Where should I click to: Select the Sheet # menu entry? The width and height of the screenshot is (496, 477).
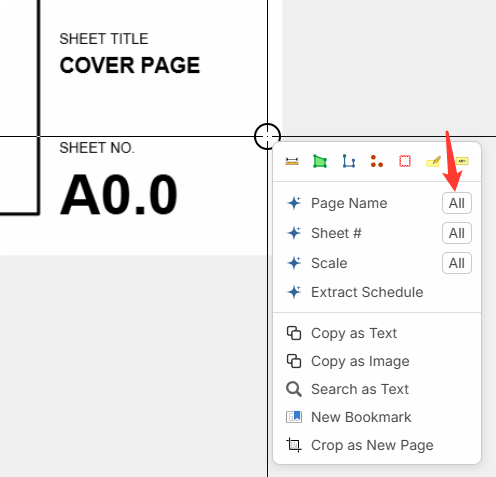click(336, 233)
